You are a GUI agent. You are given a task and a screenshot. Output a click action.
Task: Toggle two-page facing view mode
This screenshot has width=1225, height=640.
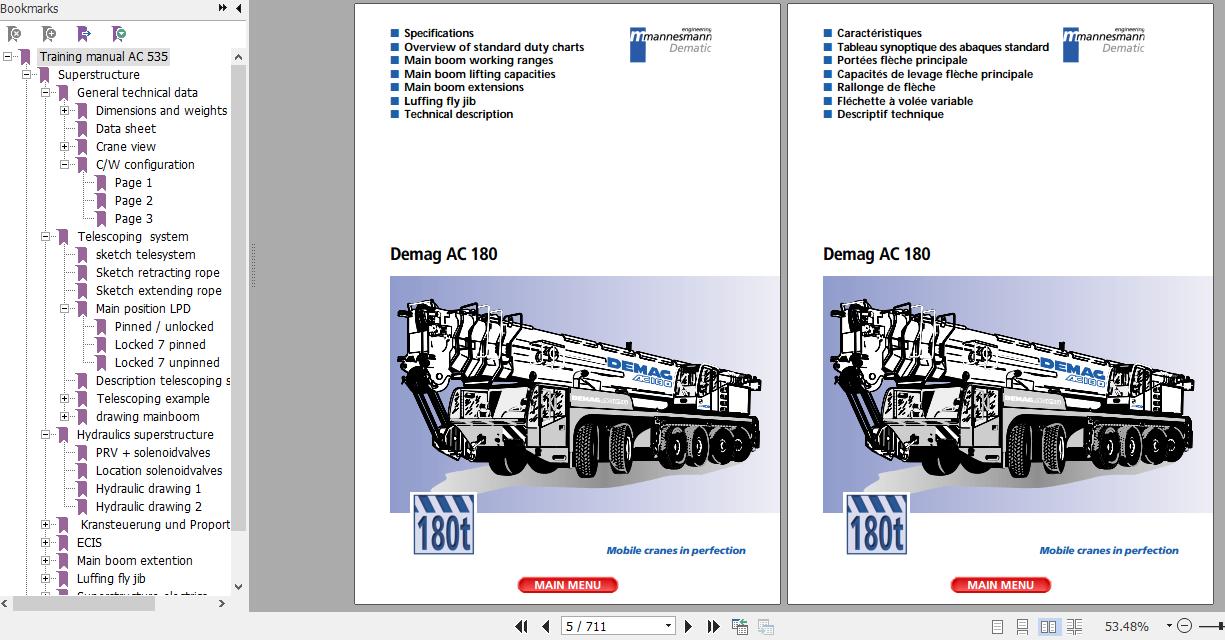click(x=1048, y=626)
